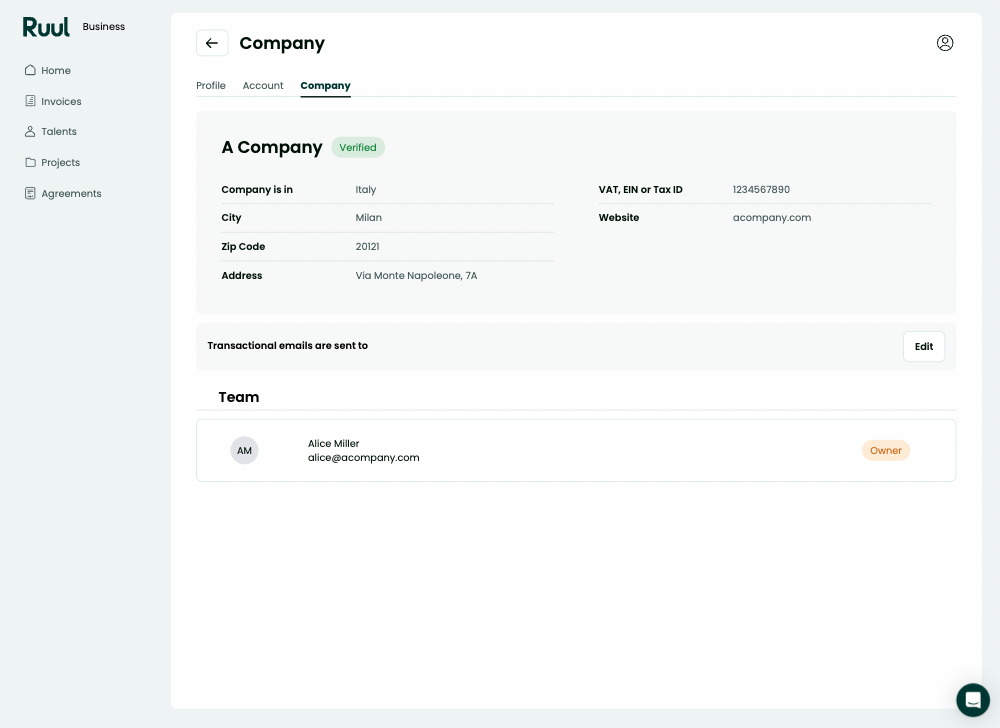Click the VAT, EIN or Tax ID label
This screenshot has width=1000, height=728.
640,189
